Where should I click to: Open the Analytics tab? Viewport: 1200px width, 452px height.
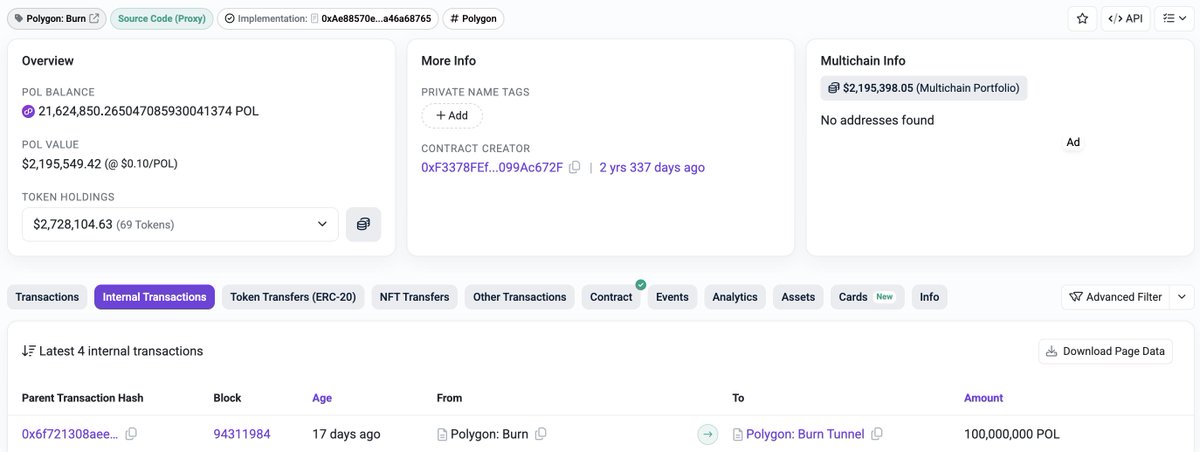(x=735, y=297)
